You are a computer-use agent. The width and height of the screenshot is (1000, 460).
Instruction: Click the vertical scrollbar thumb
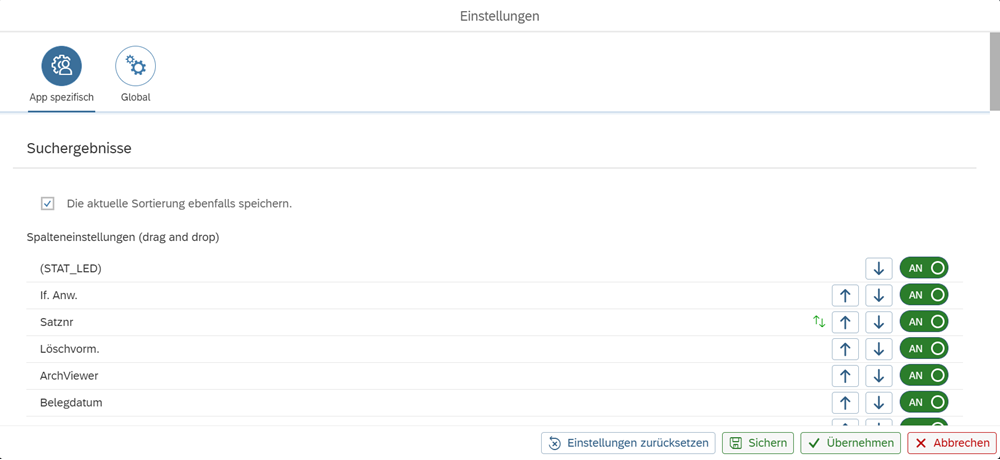[x=994, y=71]
